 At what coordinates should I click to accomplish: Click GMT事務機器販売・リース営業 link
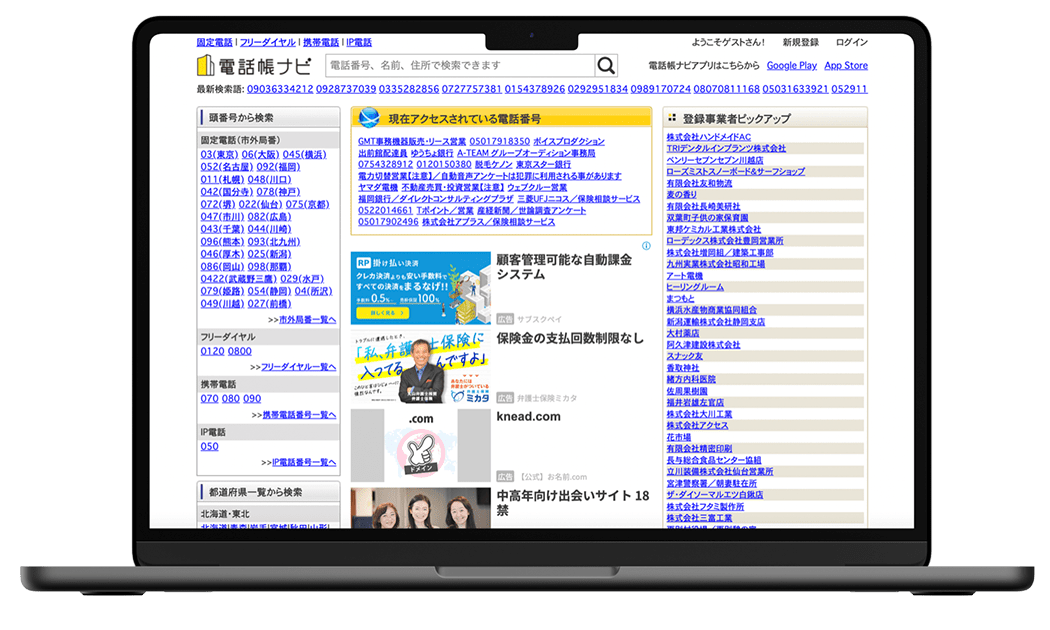412,142
